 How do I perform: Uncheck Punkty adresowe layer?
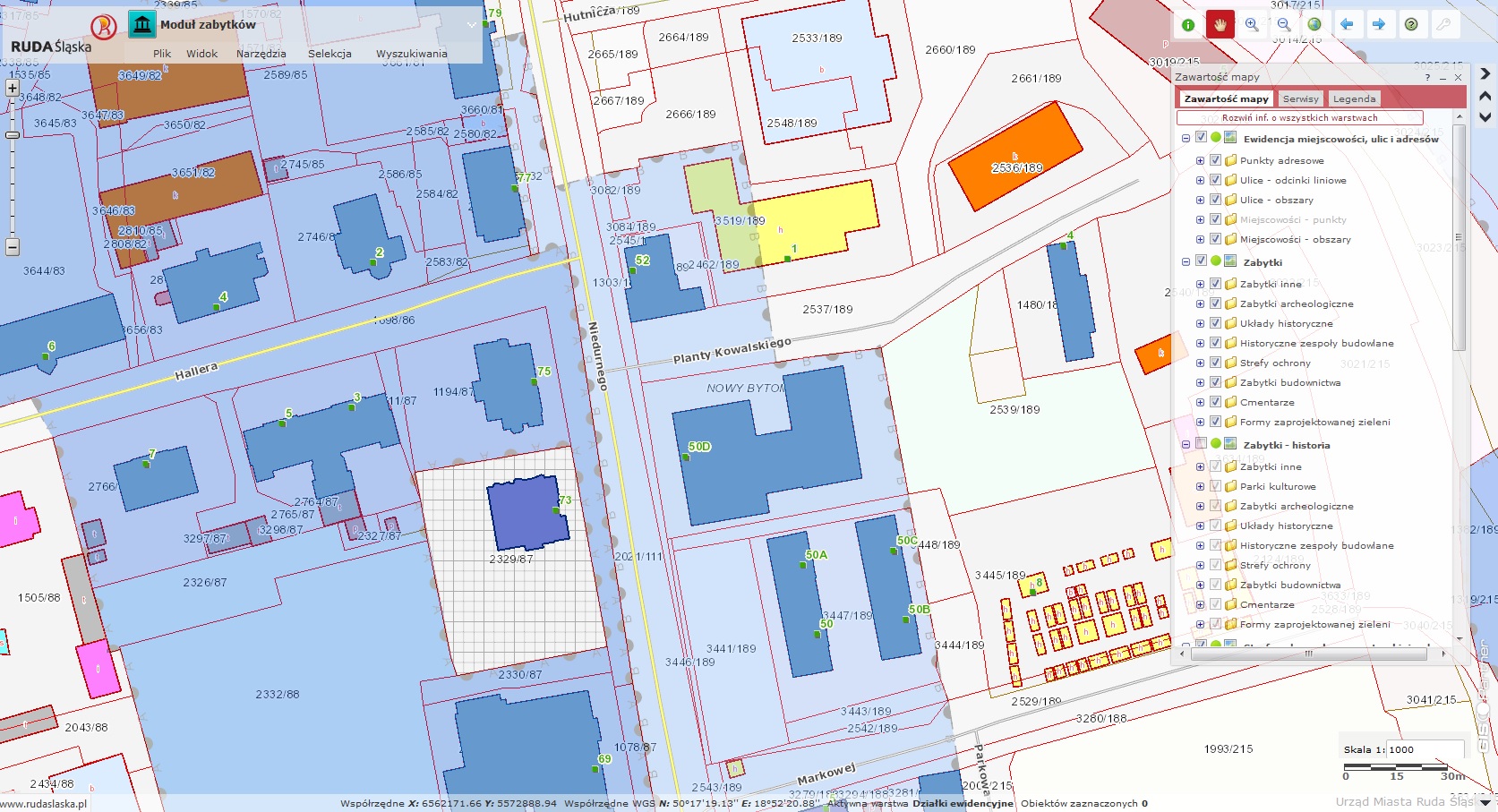1215,160
